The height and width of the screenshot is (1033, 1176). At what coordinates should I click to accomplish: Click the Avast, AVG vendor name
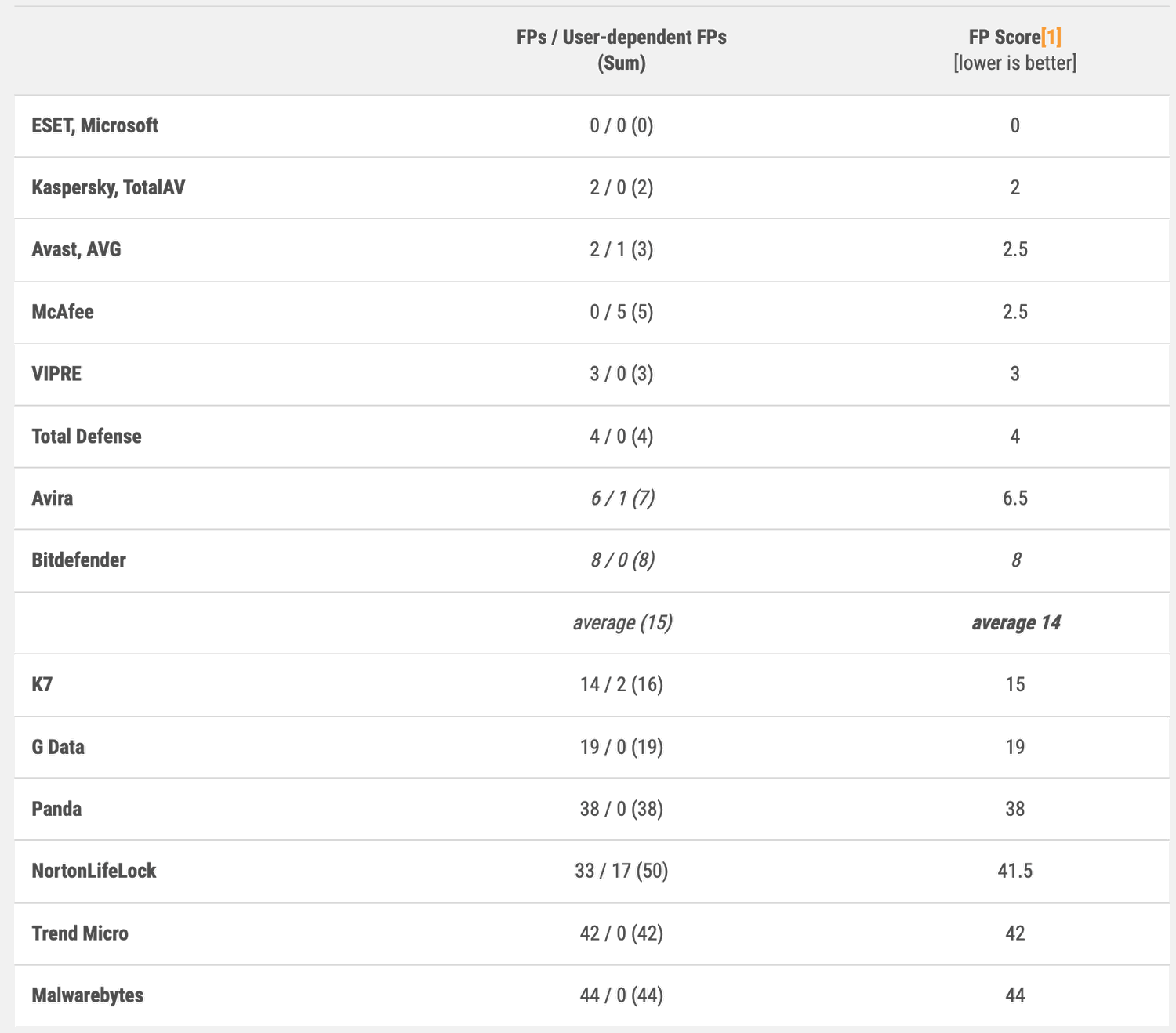pos(76,249)
